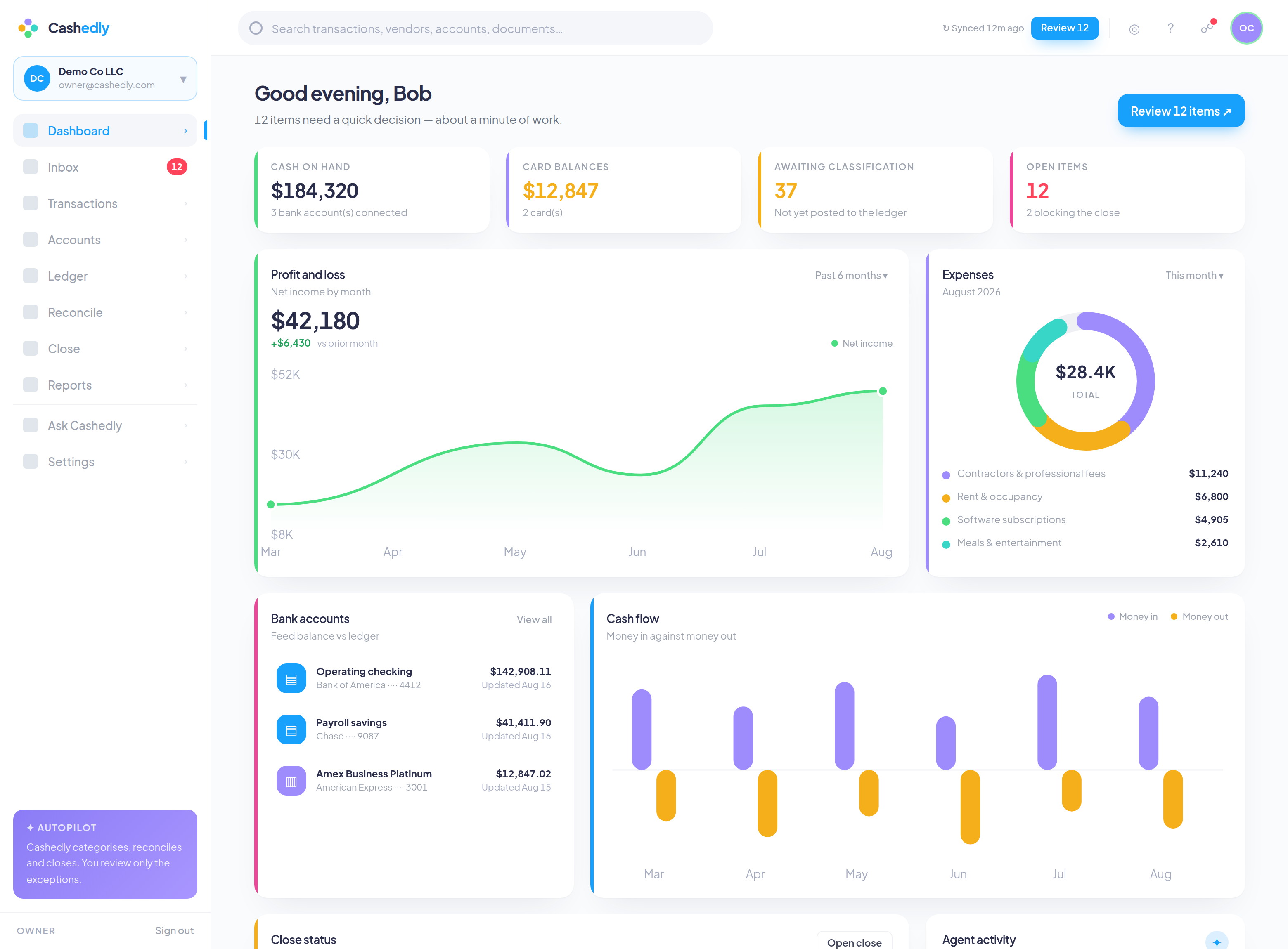Open Close in sidebar
Screen dimensions: 1288x949
[x=105, y=348]
